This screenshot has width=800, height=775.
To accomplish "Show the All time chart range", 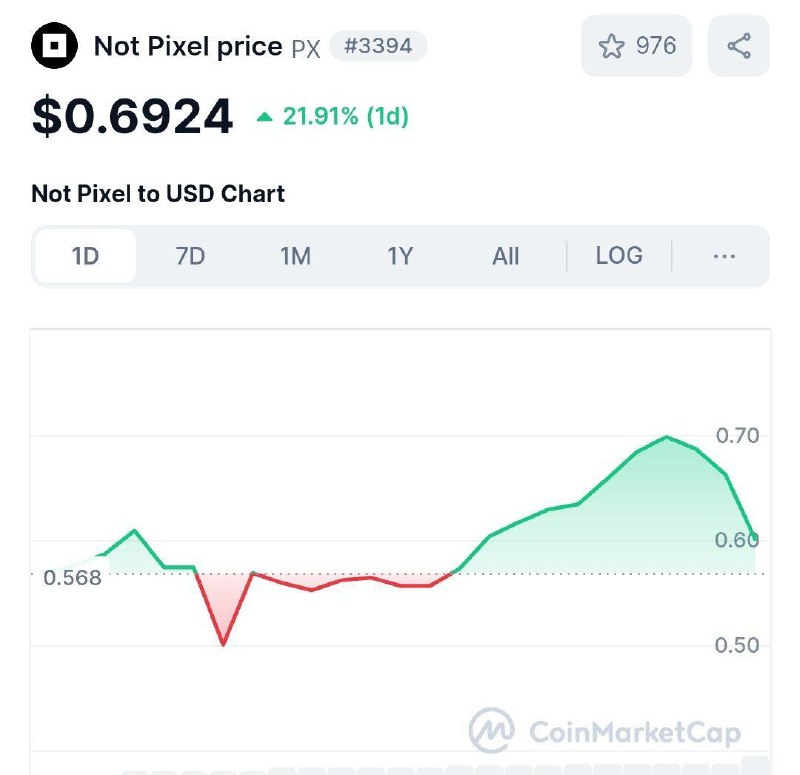I will coord(506,256).
